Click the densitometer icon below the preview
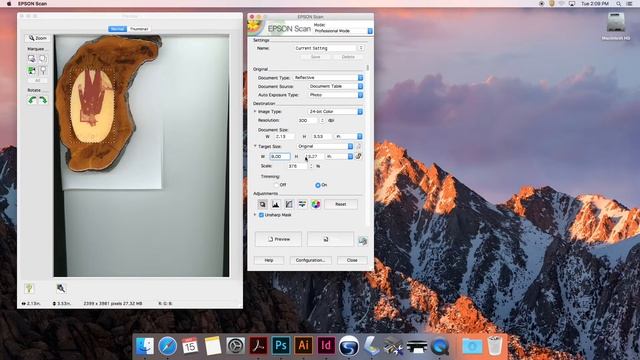Image resolution: width=640 pixels, height=360 pixels. tap(61, 288)
